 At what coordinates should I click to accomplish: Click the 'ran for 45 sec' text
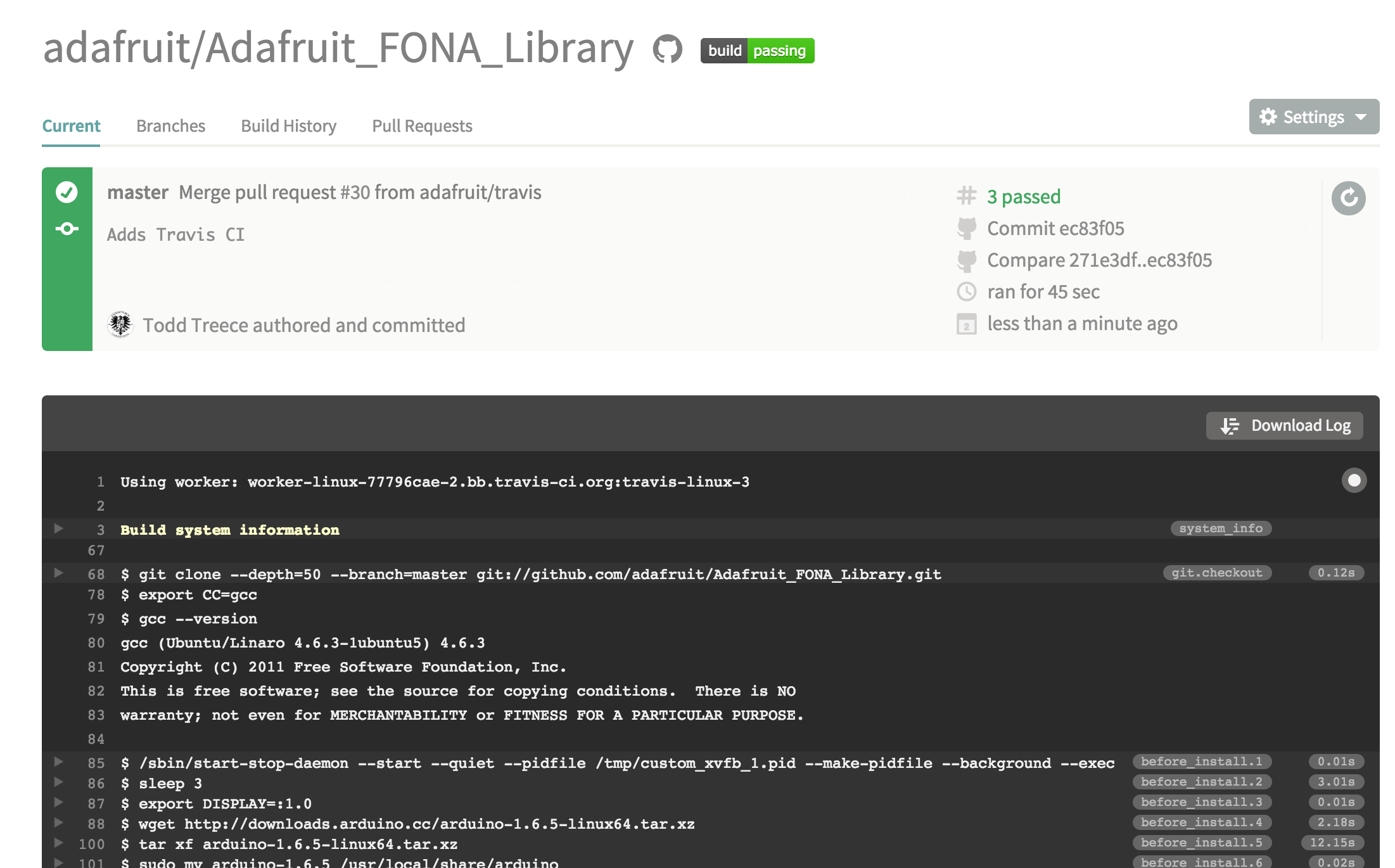[x=1043, y=291]
